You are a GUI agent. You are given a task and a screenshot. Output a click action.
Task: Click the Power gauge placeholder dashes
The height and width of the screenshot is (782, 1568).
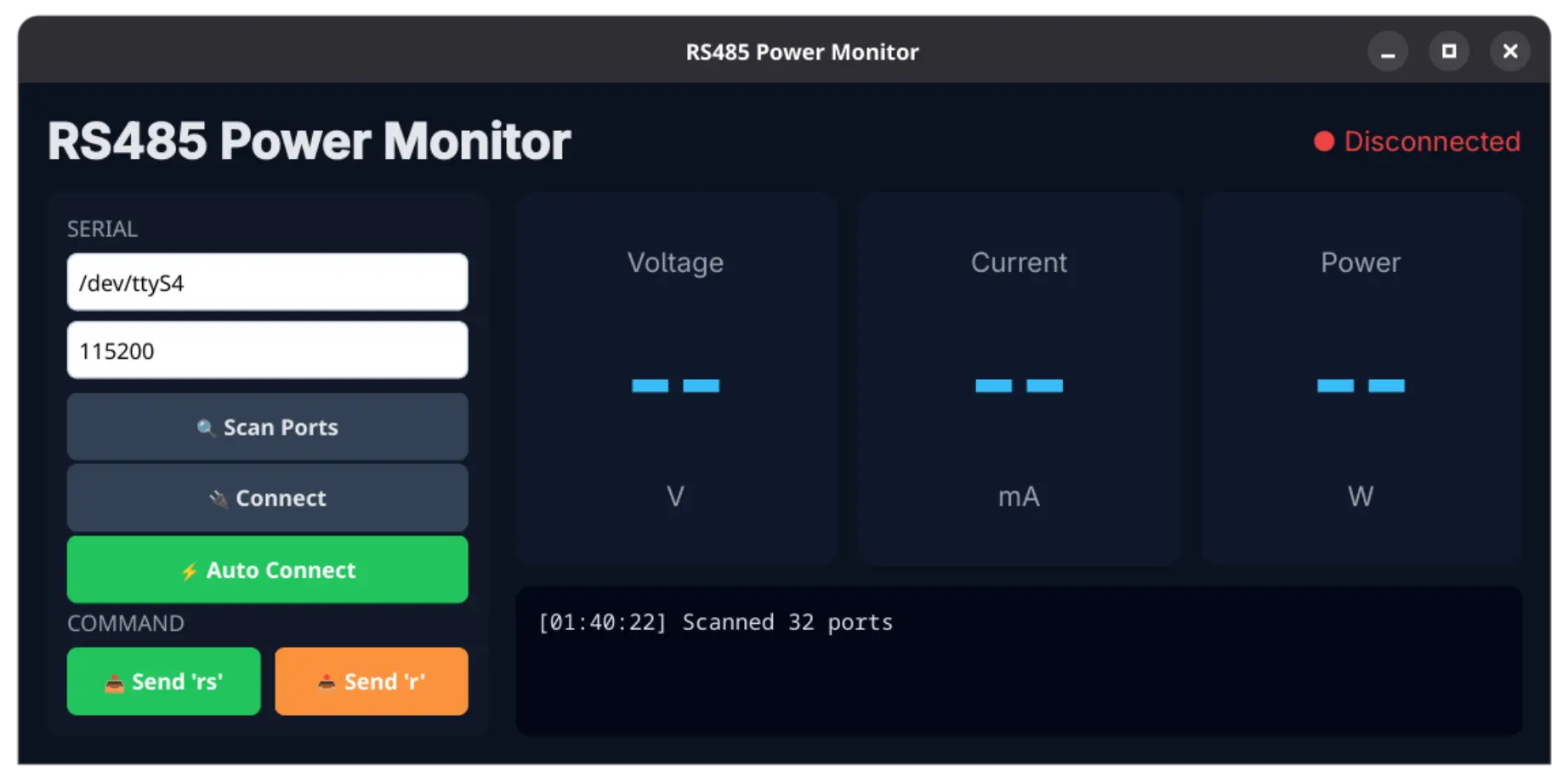click(1360, 386)
